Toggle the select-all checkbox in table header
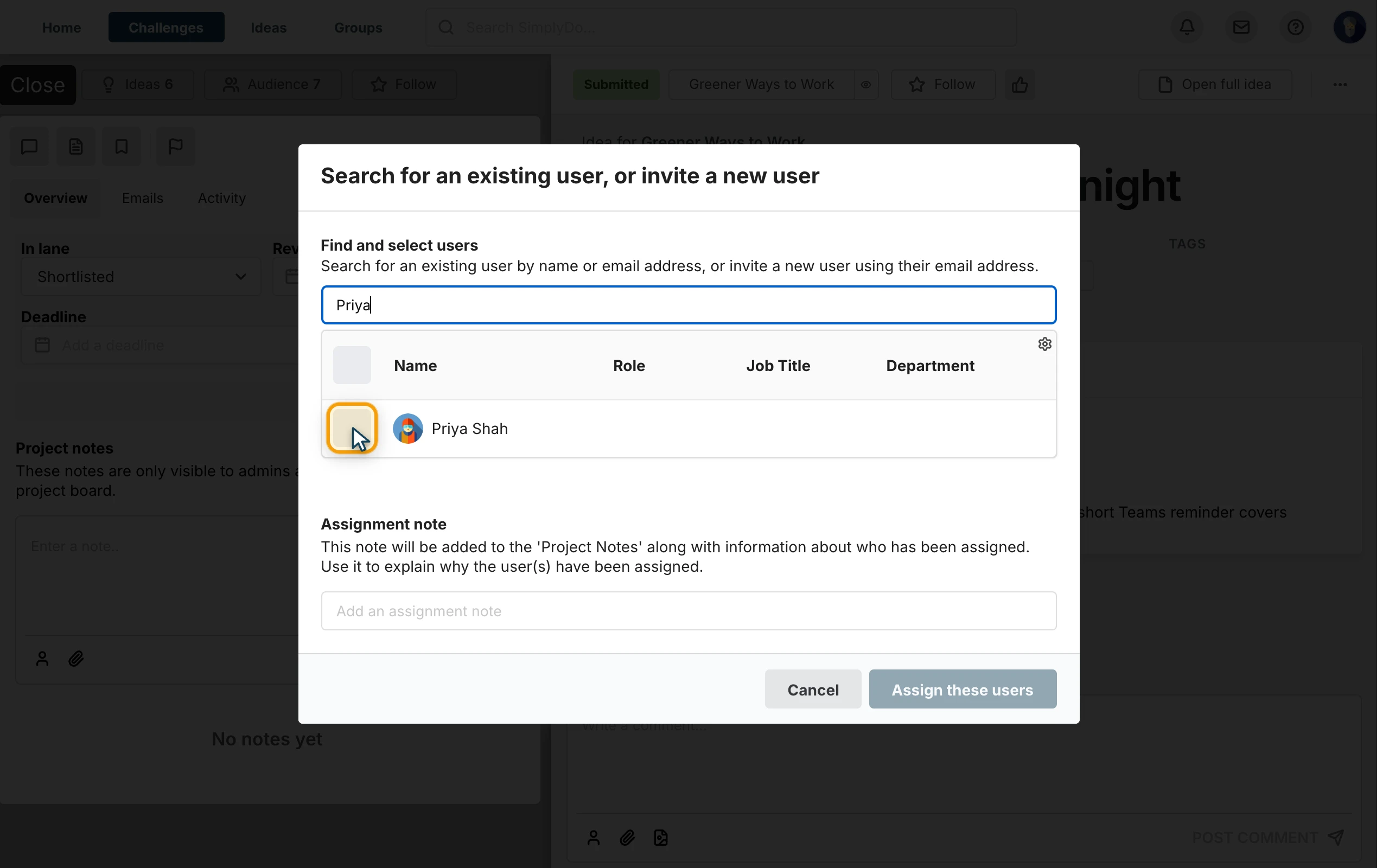Image resolution: width=1389 pixels, height=868 pixels. point(352,365)
